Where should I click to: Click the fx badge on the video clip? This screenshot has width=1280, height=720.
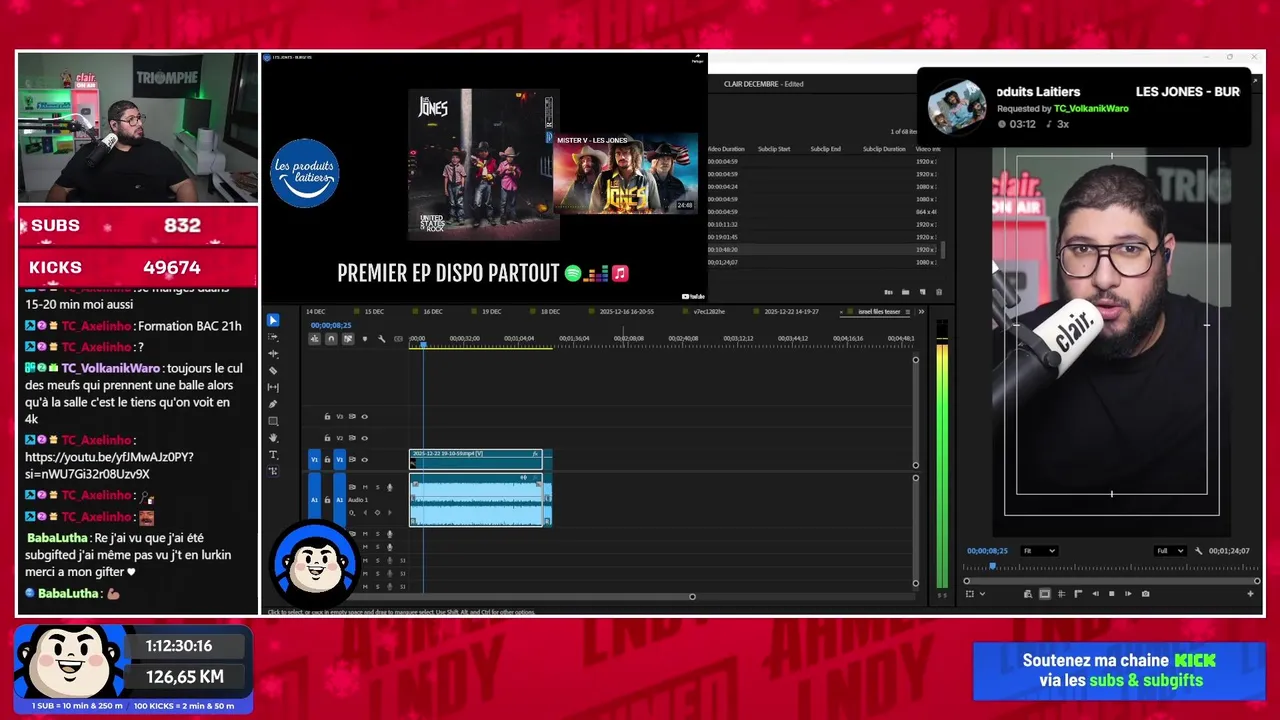pos(536,454)
